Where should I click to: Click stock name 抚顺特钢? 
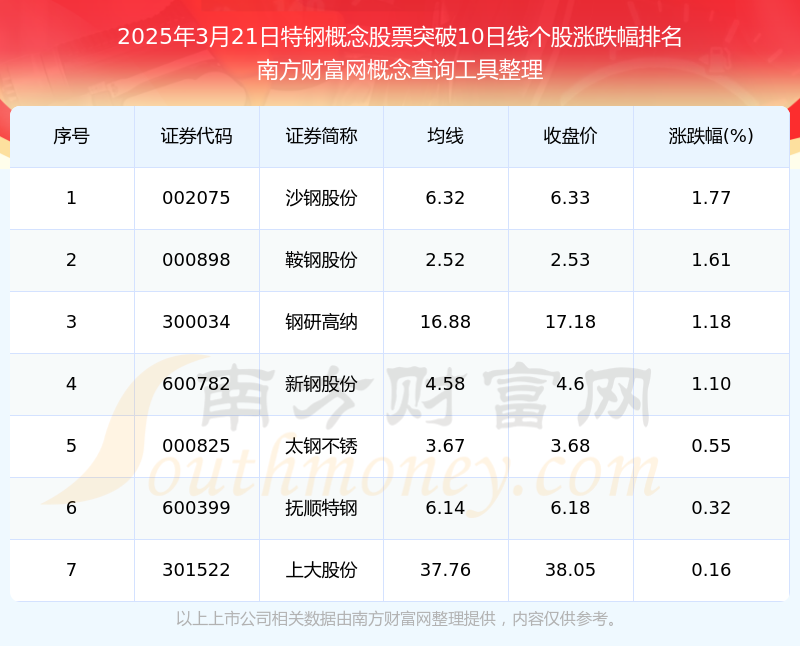click(x=321, y=508)
